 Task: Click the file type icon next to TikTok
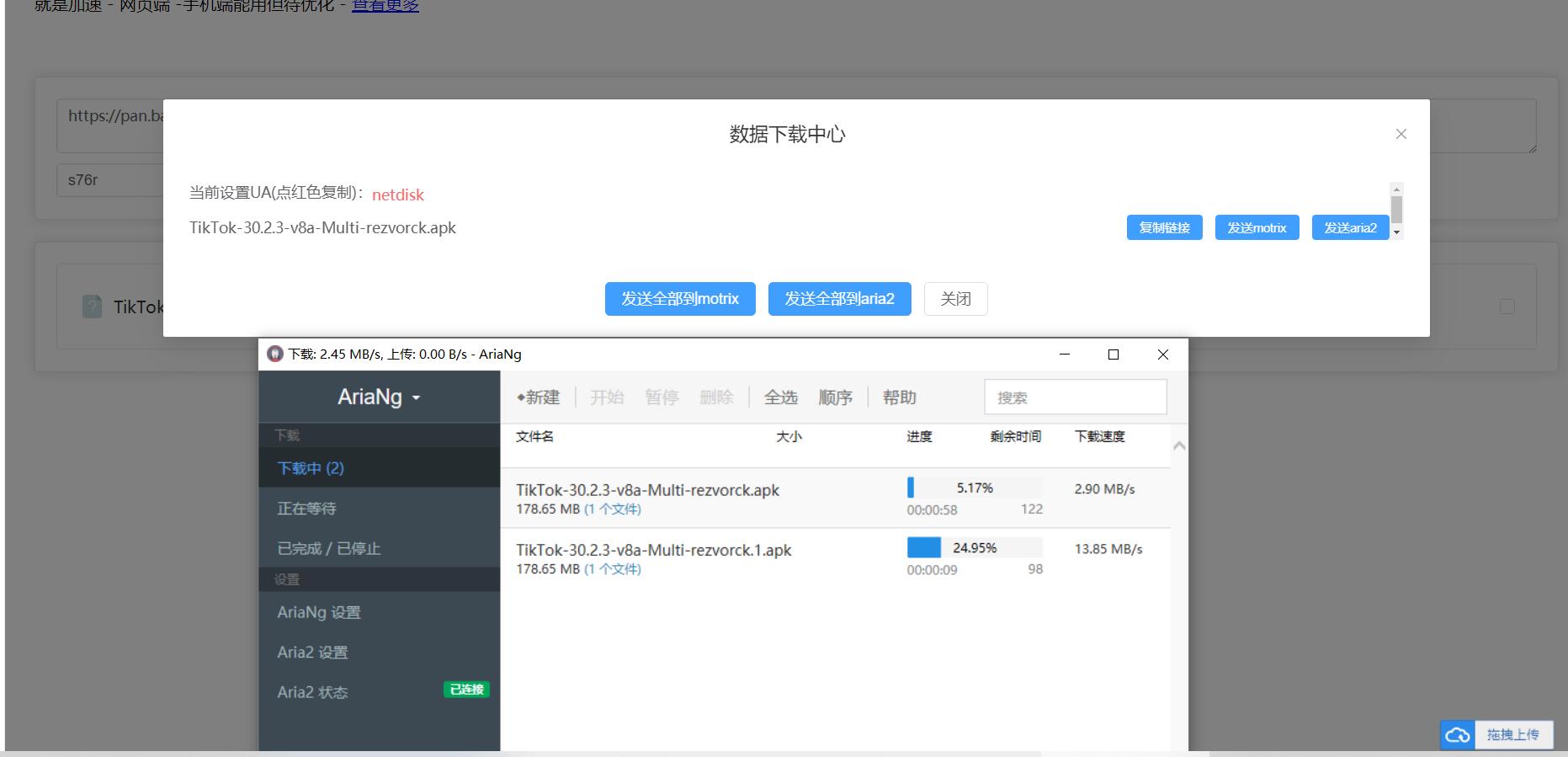pos(92,307)
